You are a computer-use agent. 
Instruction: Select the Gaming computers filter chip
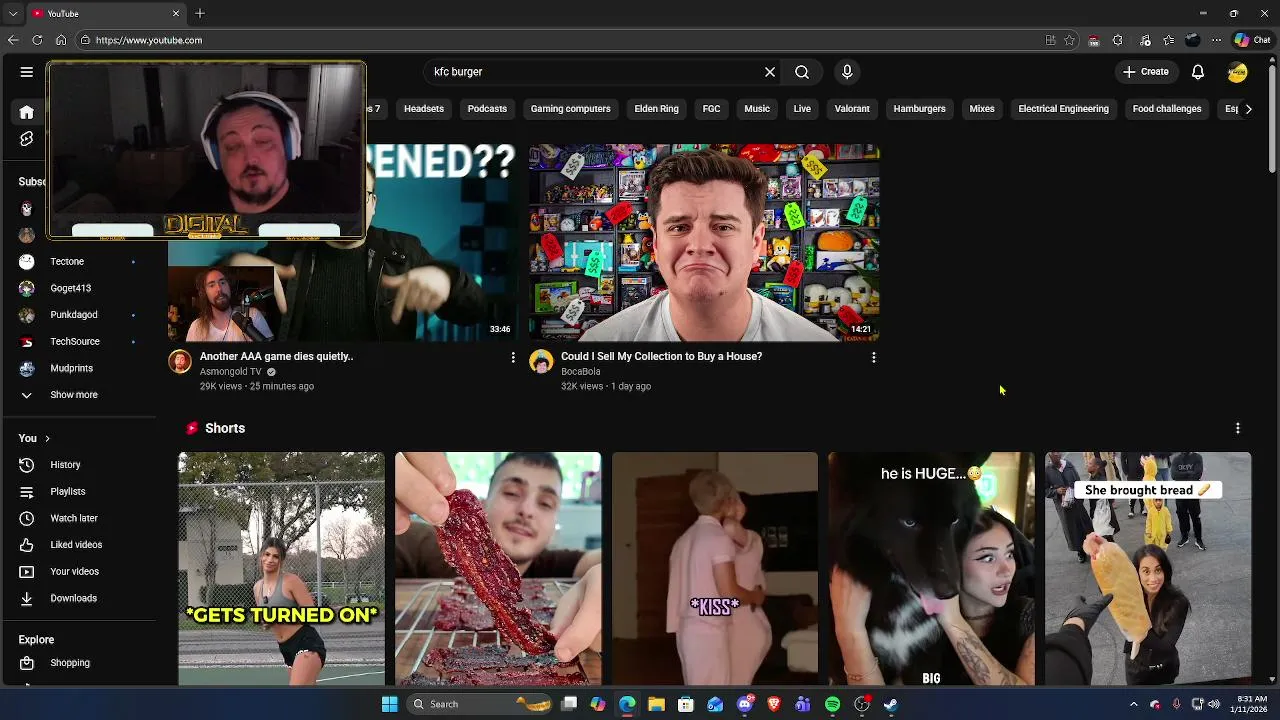[570, 109]
